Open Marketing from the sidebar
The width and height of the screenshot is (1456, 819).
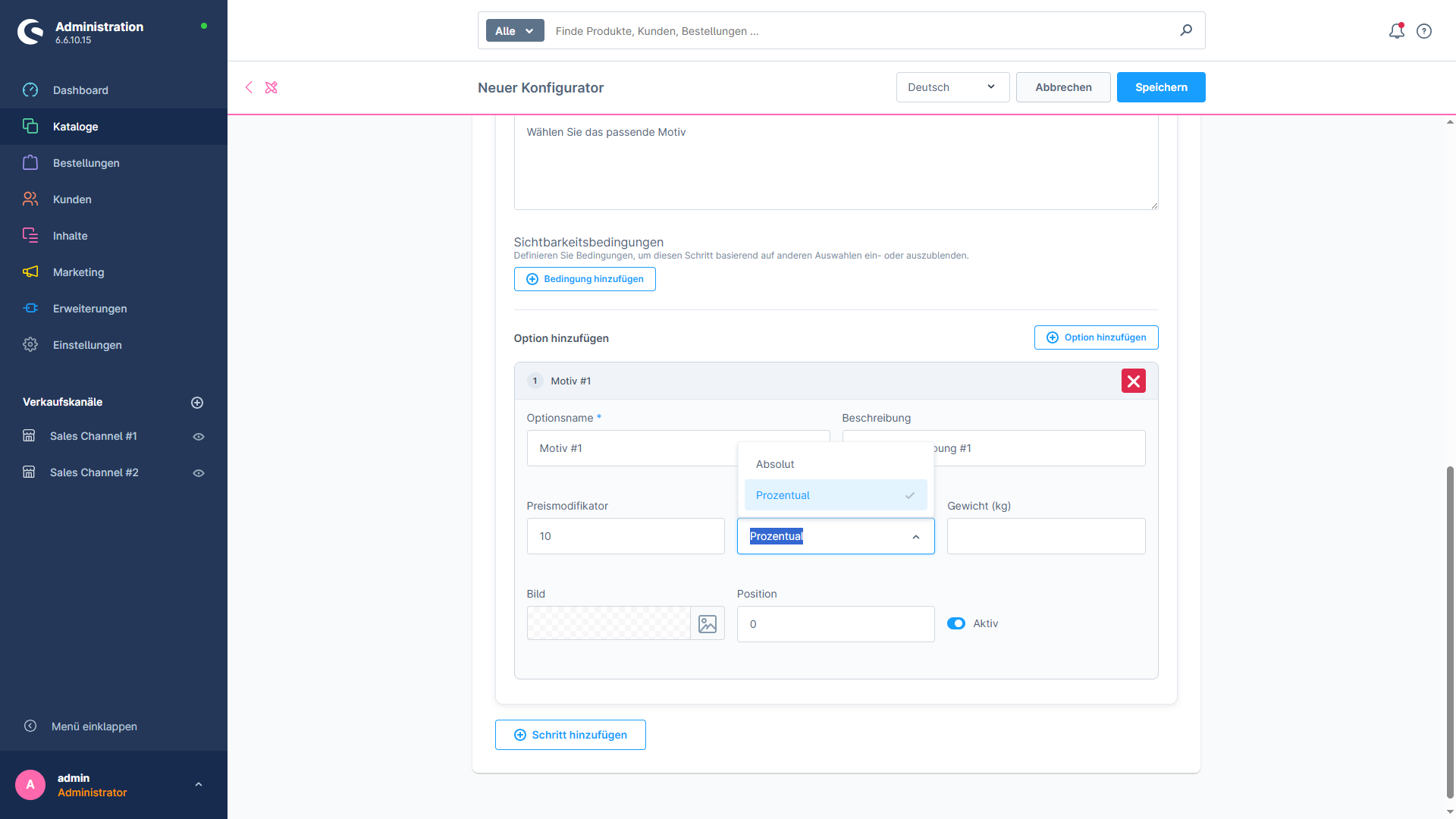[x=114, y=272]
